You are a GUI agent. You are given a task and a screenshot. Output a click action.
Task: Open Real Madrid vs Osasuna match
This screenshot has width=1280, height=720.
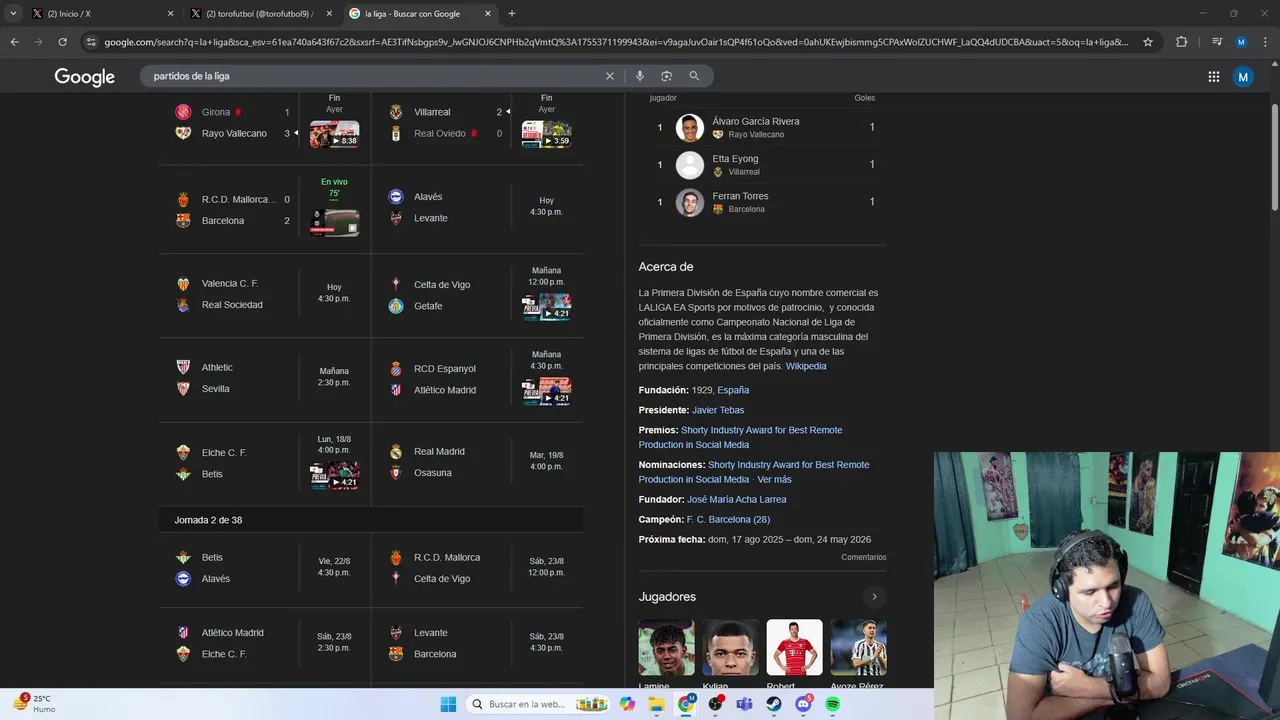point(478,462)
